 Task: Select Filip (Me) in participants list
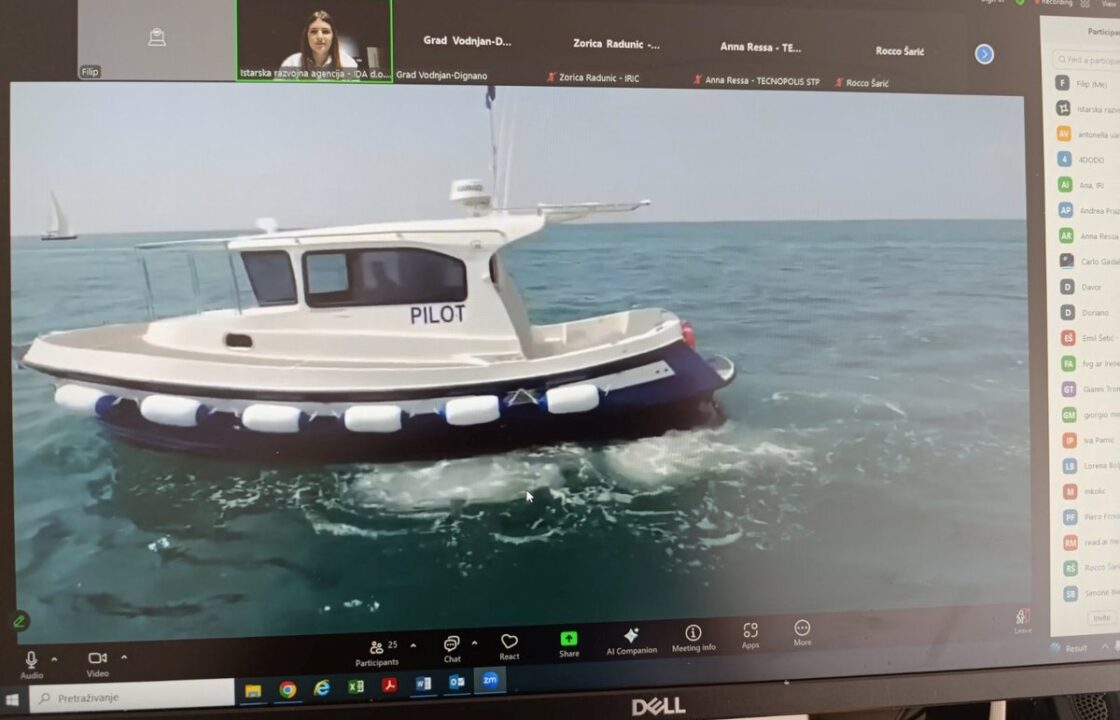[1087, 84]
